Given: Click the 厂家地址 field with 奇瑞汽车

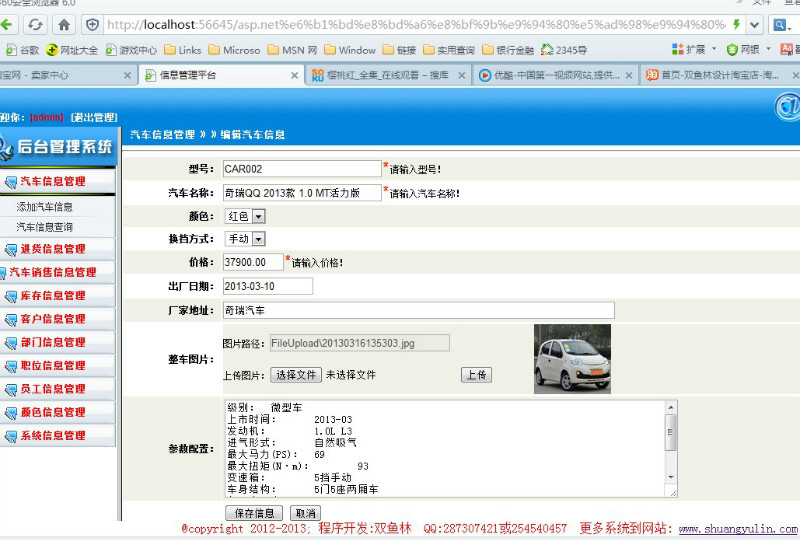Looking at the screenshot, I should (418, 310).
